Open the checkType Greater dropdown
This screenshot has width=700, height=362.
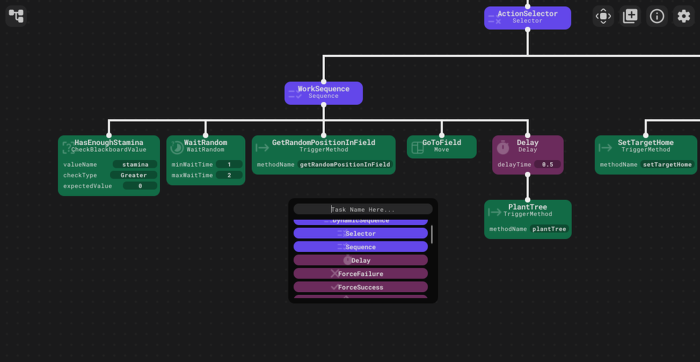pos(133,175)
